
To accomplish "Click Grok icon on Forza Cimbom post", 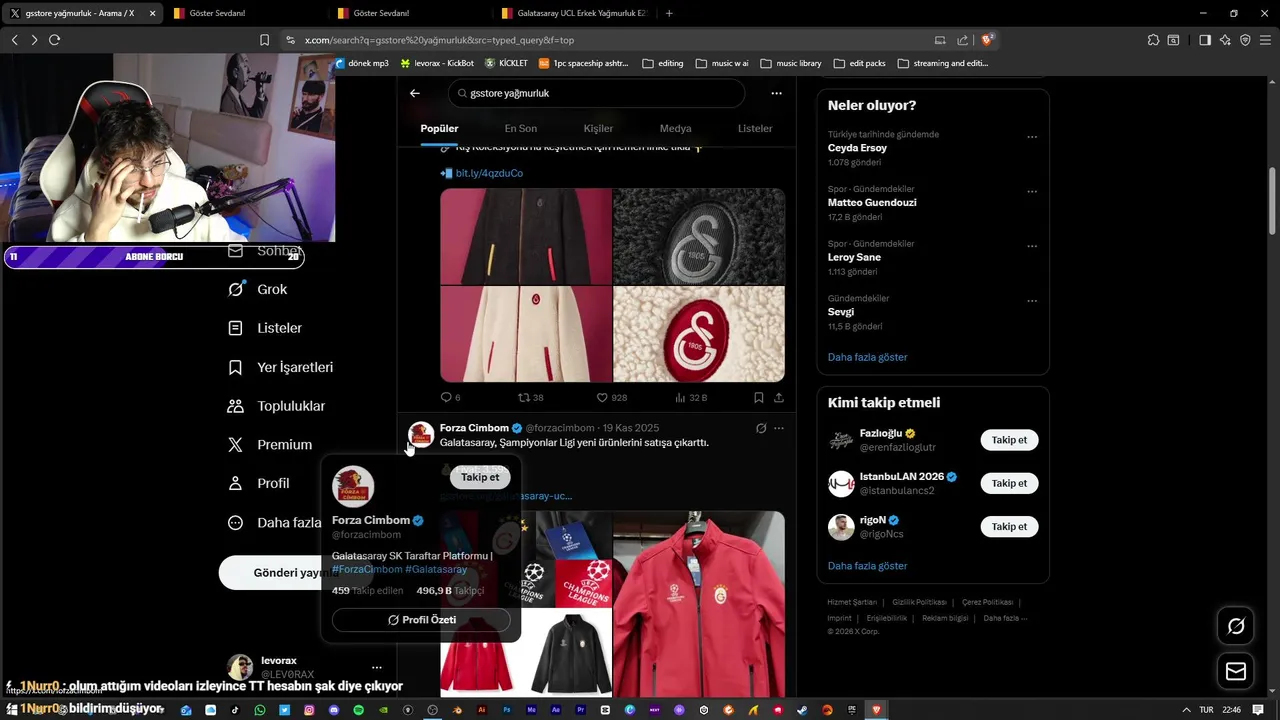I will [761, 428].
